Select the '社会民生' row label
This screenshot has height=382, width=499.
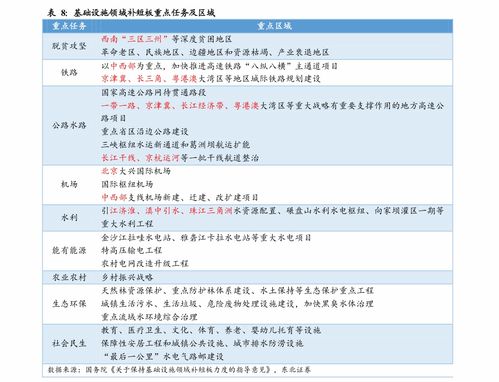[x=69, y=343]
